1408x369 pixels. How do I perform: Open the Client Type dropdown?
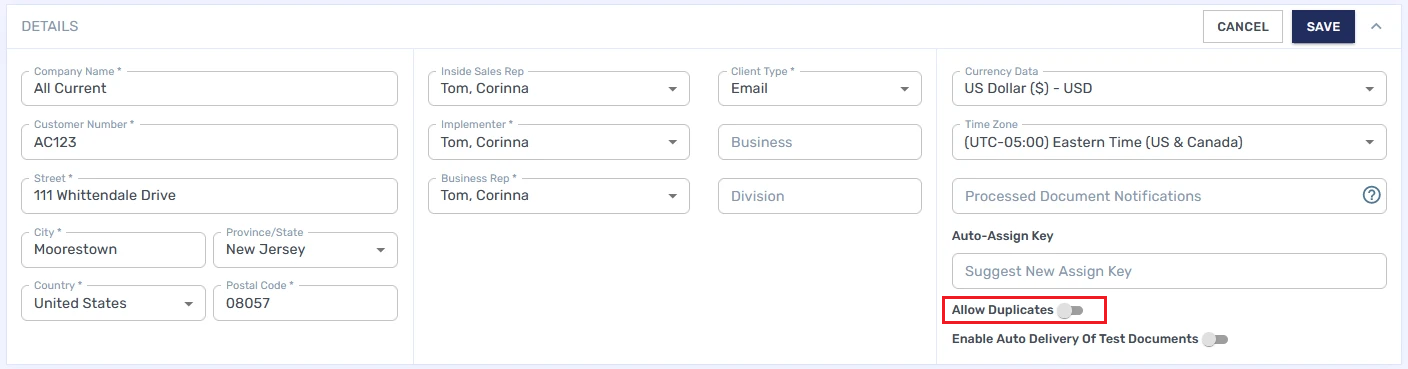point(820,88)
